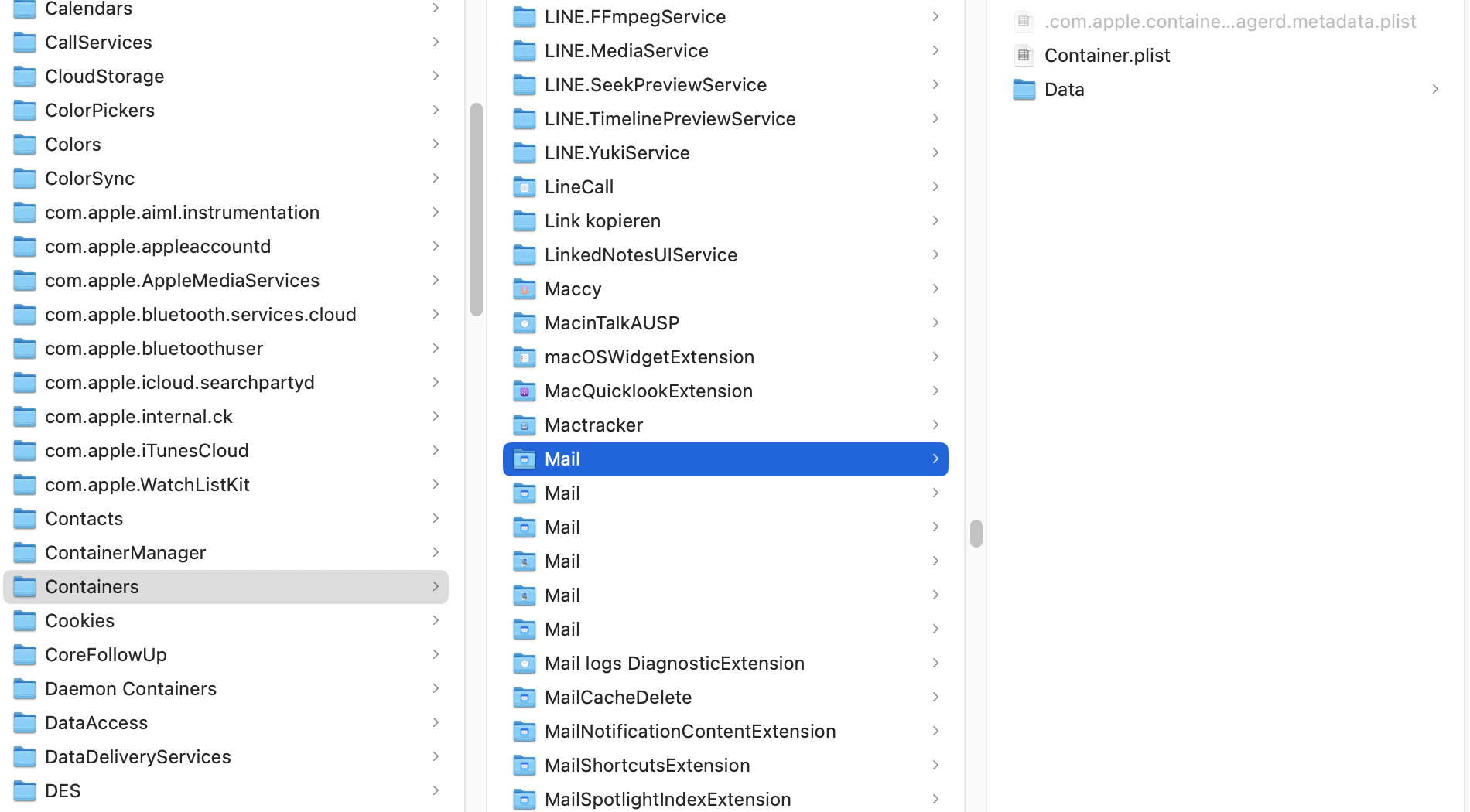Select the CoreFollowUp folder name
Image resolution: width=1470 pixels, height=812 pixels.
pyautogui.click(x=106, y=655)
